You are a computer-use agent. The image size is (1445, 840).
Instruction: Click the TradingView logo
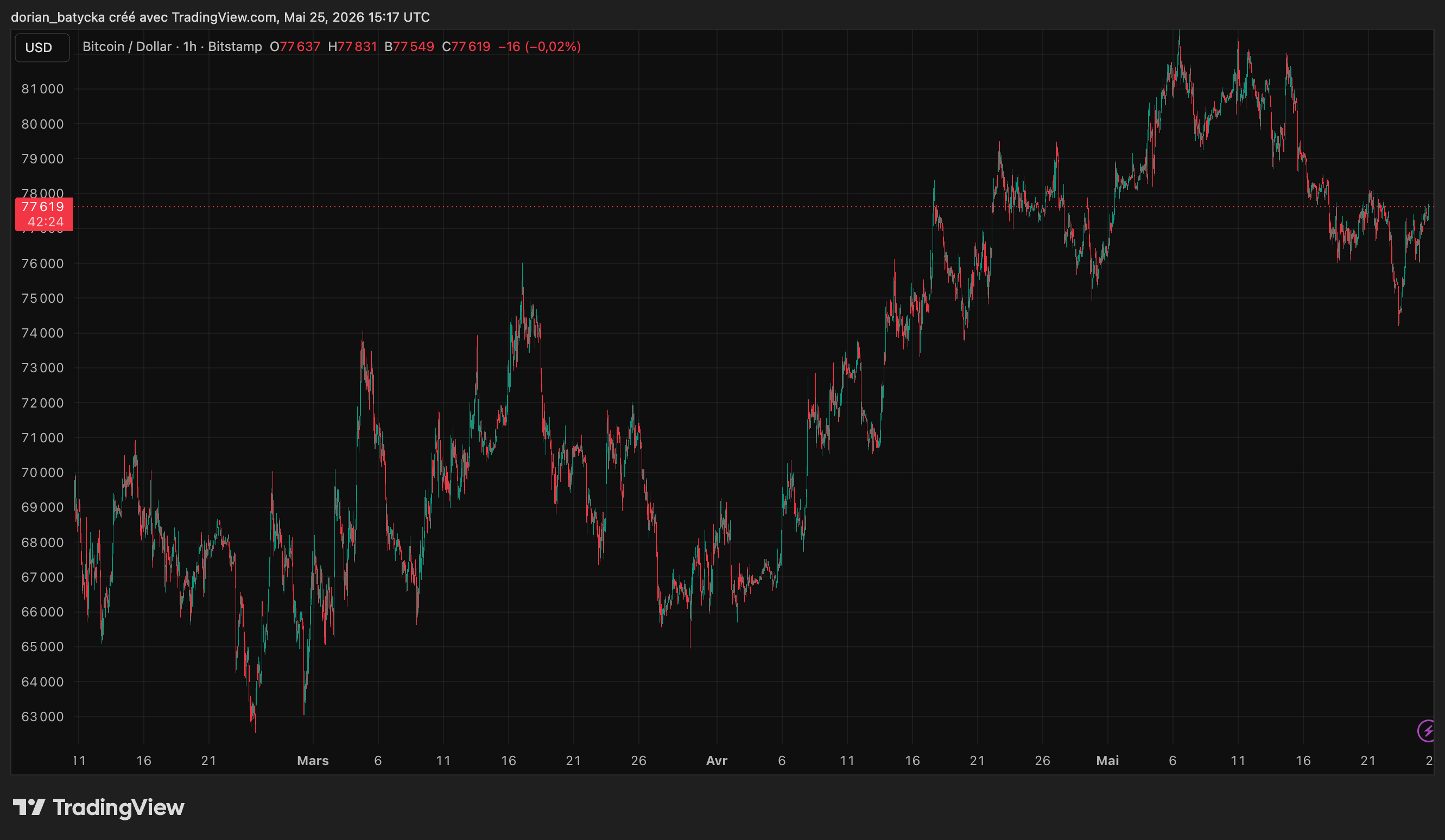pyautogui.click(x=99, y=807)
